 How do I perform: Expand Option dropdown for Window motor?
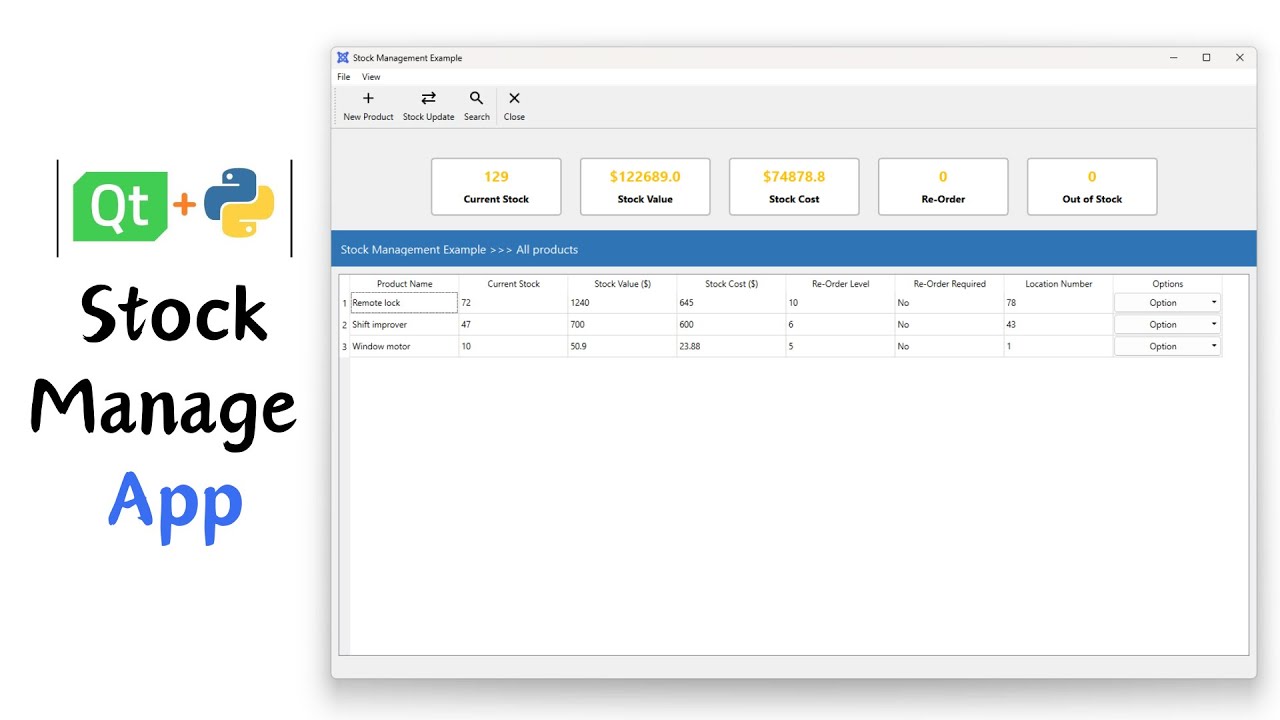pyautogui.click(x=1167, y=347)
